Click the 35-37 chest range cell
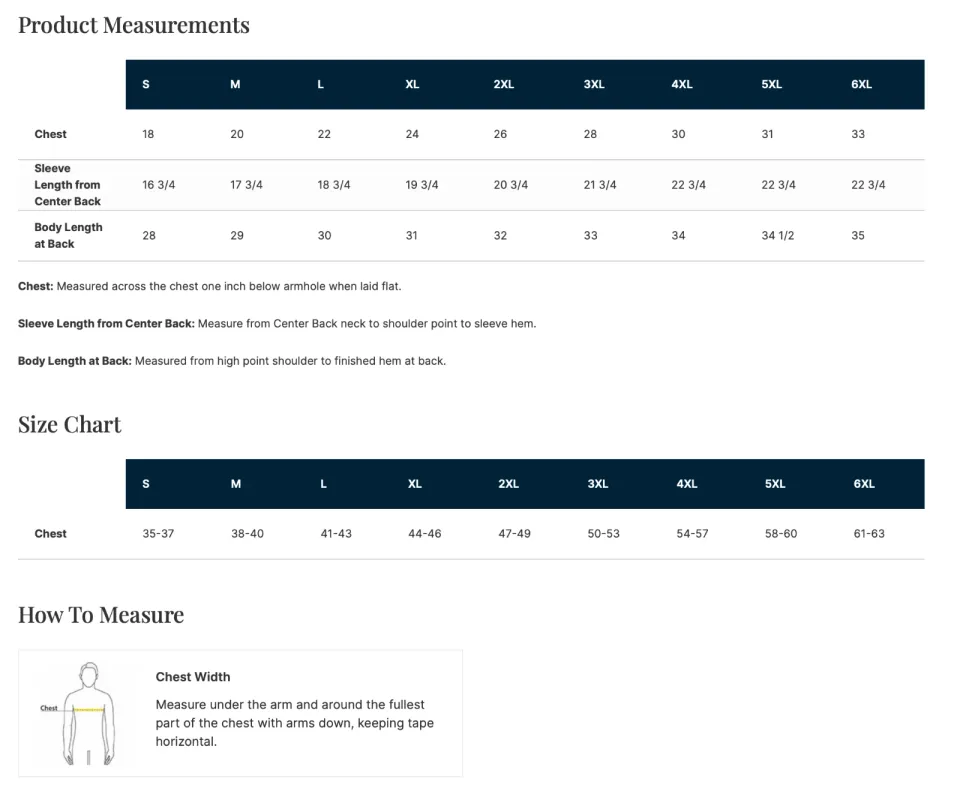 click(158, 534)
